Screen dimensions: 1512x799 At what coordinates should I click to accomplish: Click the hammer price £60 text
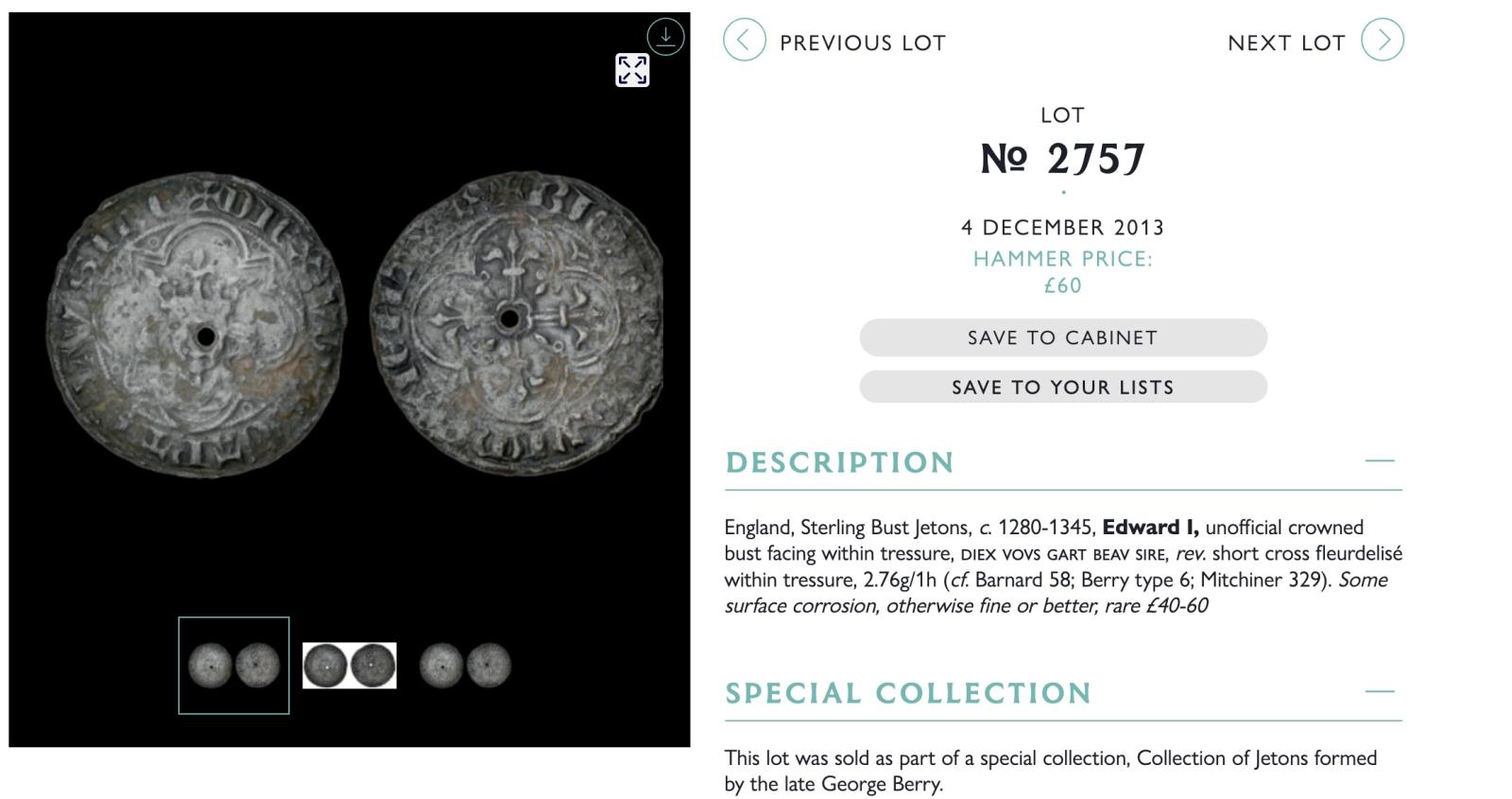1062,286
